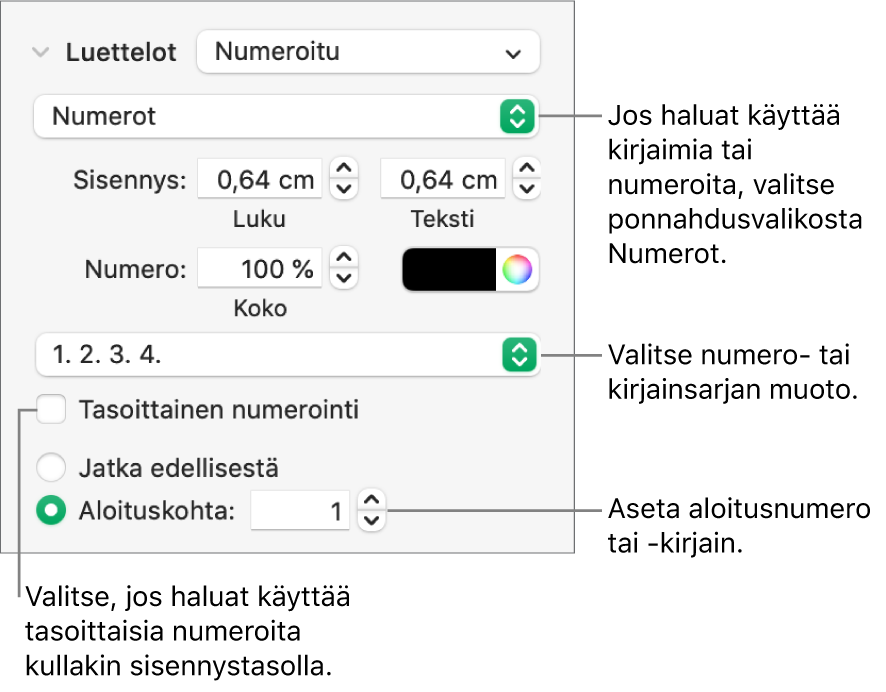Image resolution: width=886 pixels, height=692 pixels.
Task: Decrease the Numero size percentage
Action: click(x=344, y=279)
